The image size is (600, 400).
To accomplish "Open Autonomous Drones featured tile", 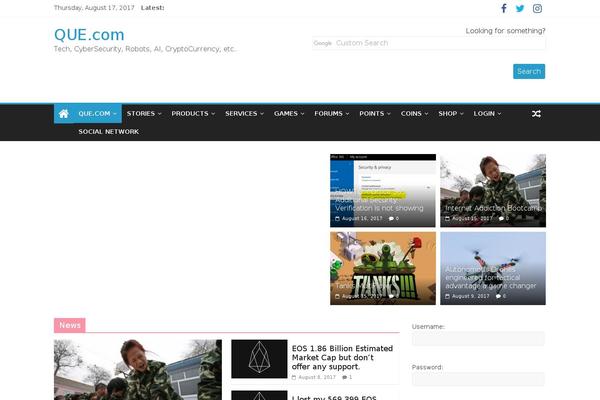I will pos(493,268).
